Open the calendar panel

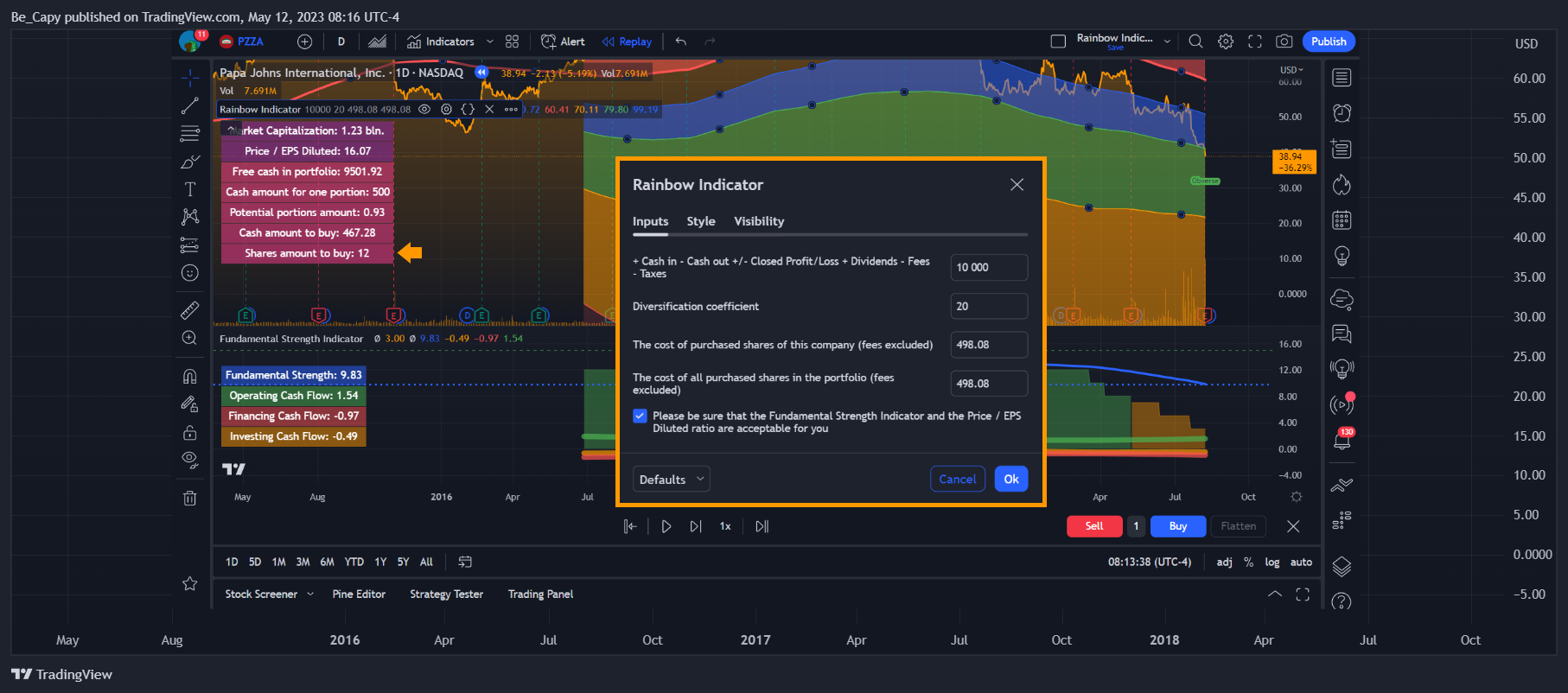point(1342,220)
